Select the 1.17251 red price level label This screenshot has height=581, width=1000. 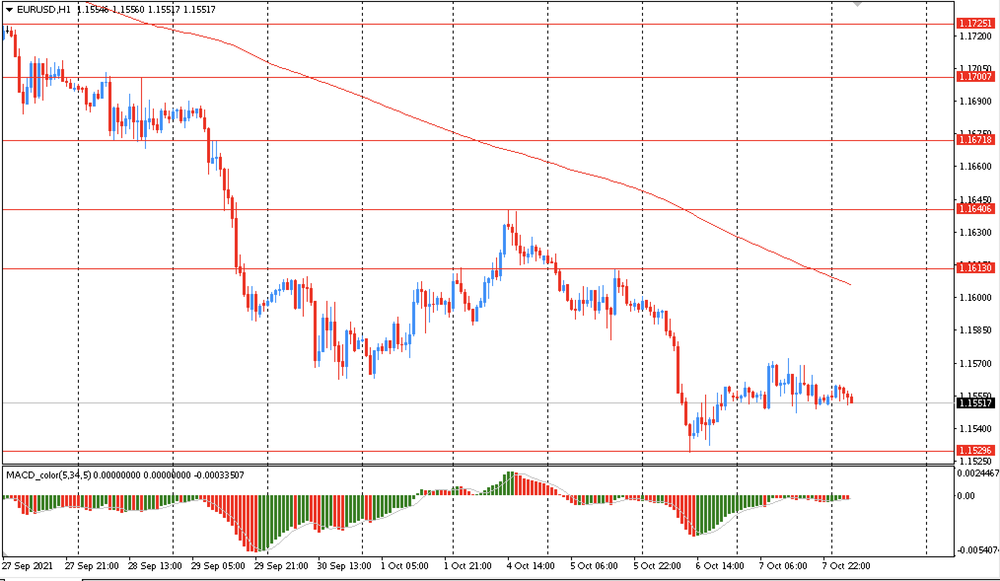tap(975, 24)
